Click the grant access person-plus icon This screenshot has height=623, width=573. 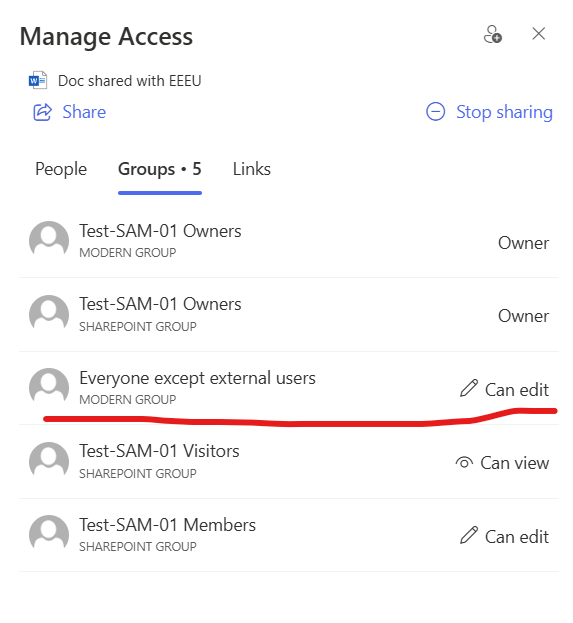tap(493, 34)
